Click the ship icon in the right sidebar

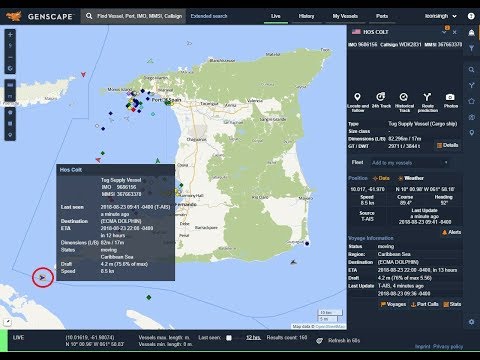[x=471, y=33]
